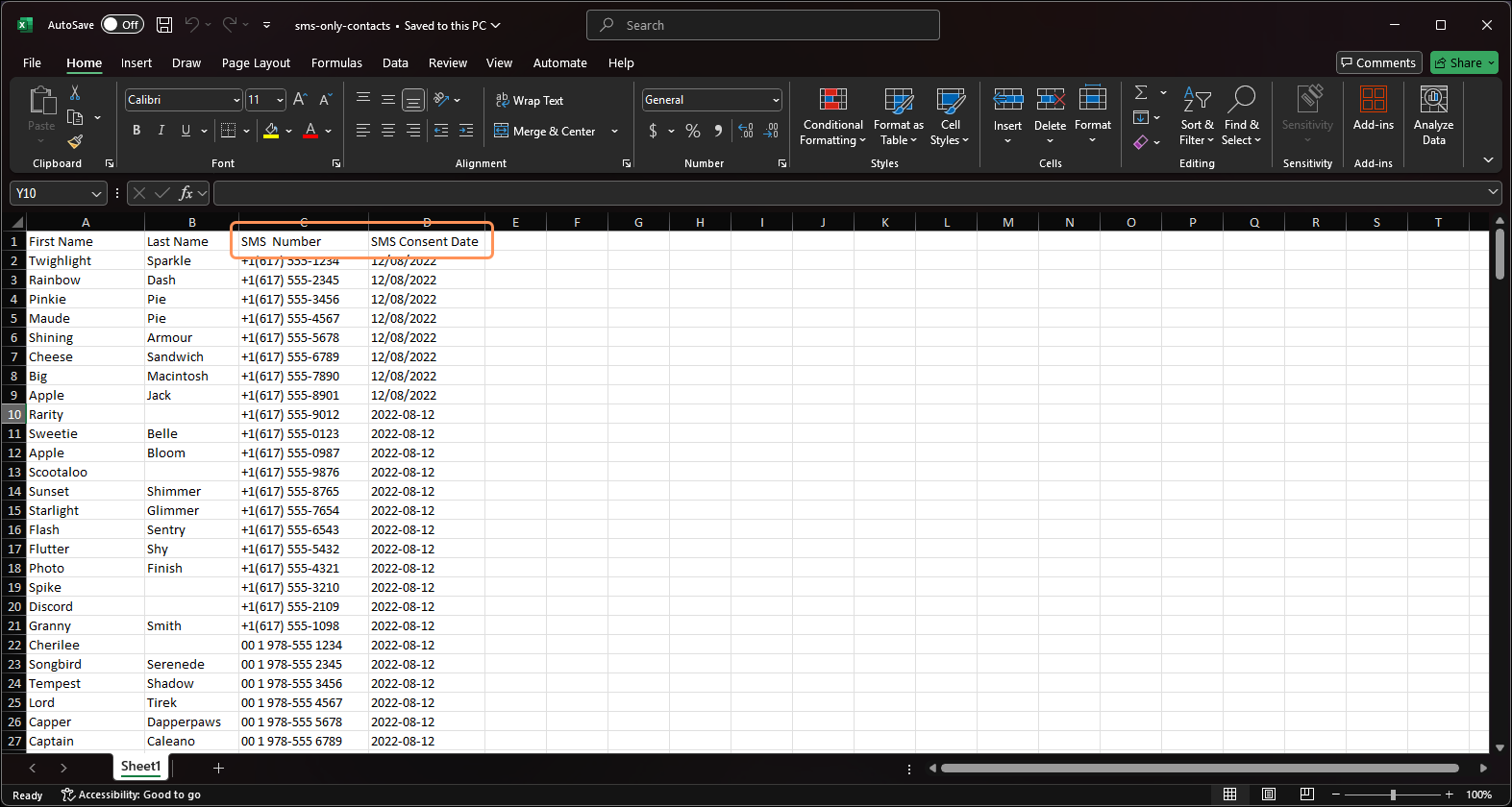Expand the formula bar
The height and width of the screenshot is (807, 1512).
(x=1493, y=192)
